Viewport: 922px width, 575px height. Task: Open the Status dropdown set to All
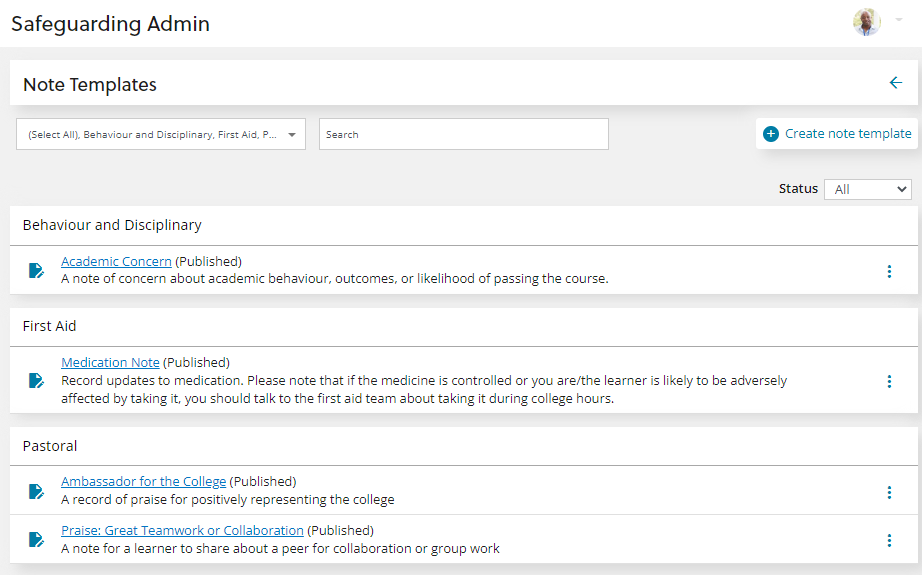[867, 189]
